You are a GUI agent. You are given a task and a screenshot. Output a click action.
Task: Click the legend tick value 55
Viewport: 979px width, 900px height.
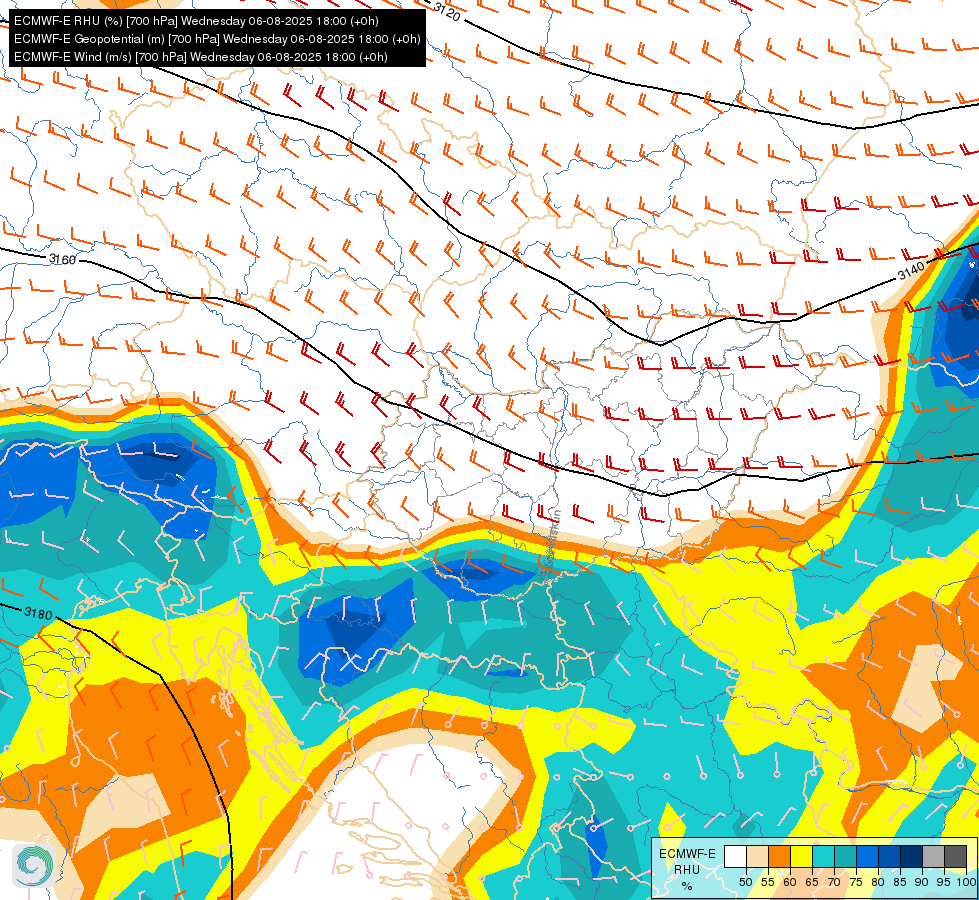pyautogui.click(x=767, y=882)
